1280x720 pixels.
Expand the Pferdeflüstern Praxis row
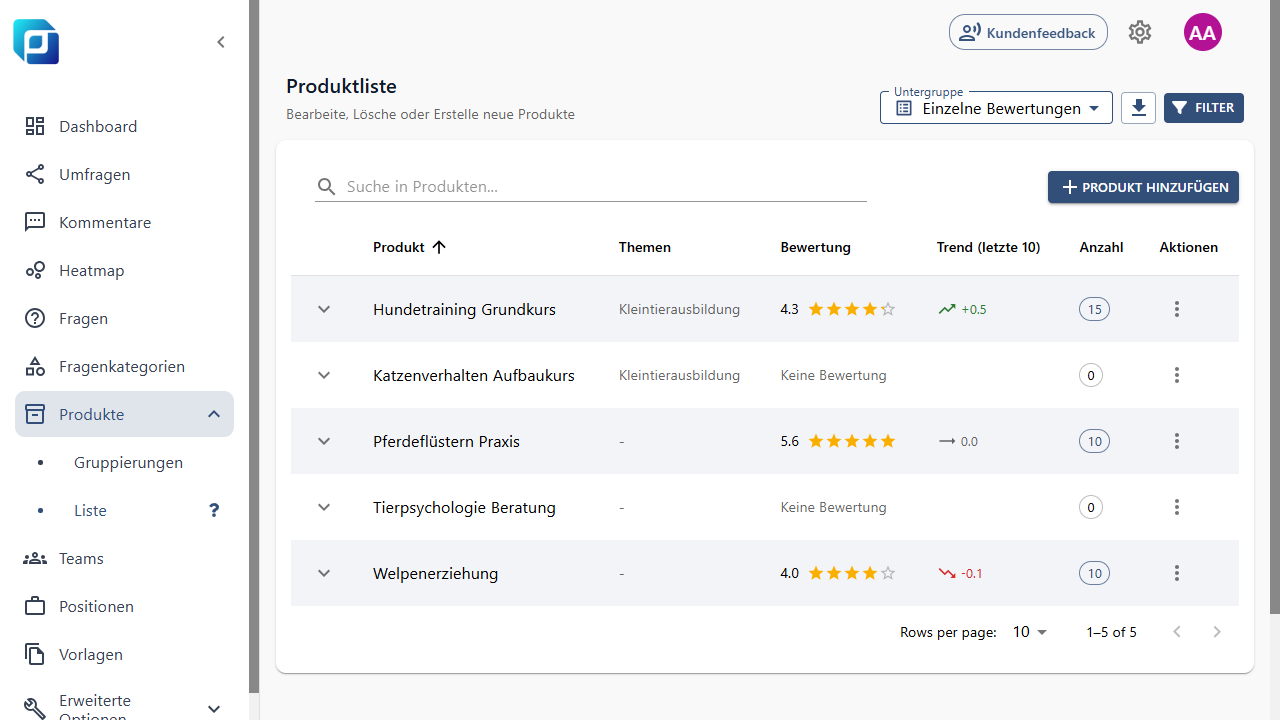(324, 441)
